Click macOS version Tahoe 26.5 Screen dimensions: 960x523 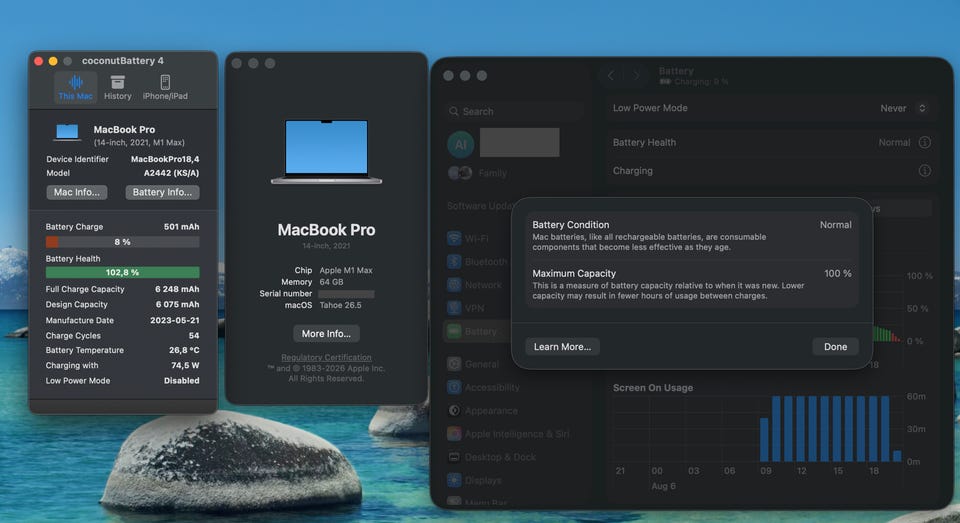click(340, 305)
